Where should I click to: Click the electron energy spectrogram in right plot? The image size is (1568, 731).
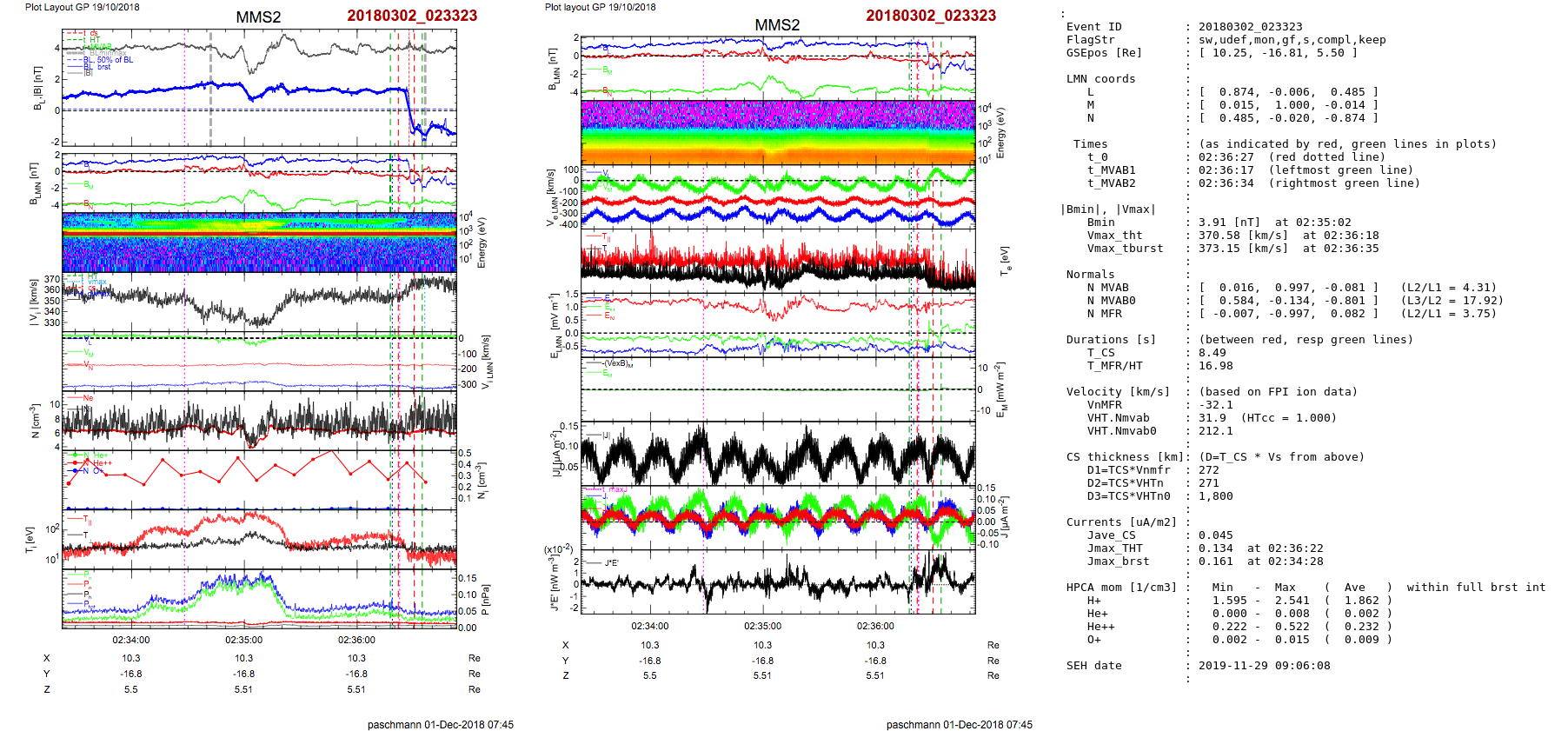[x=778, y=132]
